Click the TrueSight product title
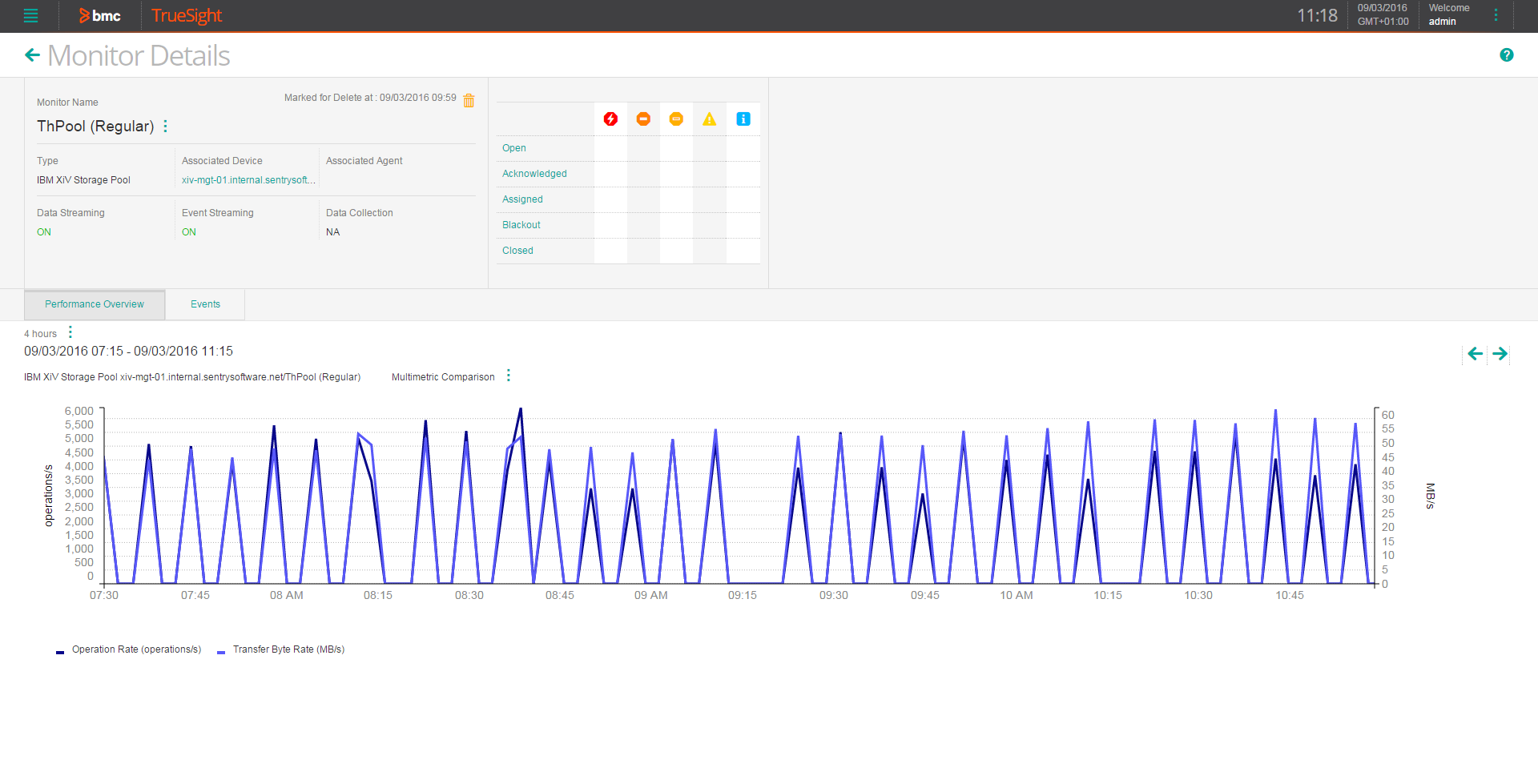The width and height of the screenshot is (1538, 784). click(187, 16)
